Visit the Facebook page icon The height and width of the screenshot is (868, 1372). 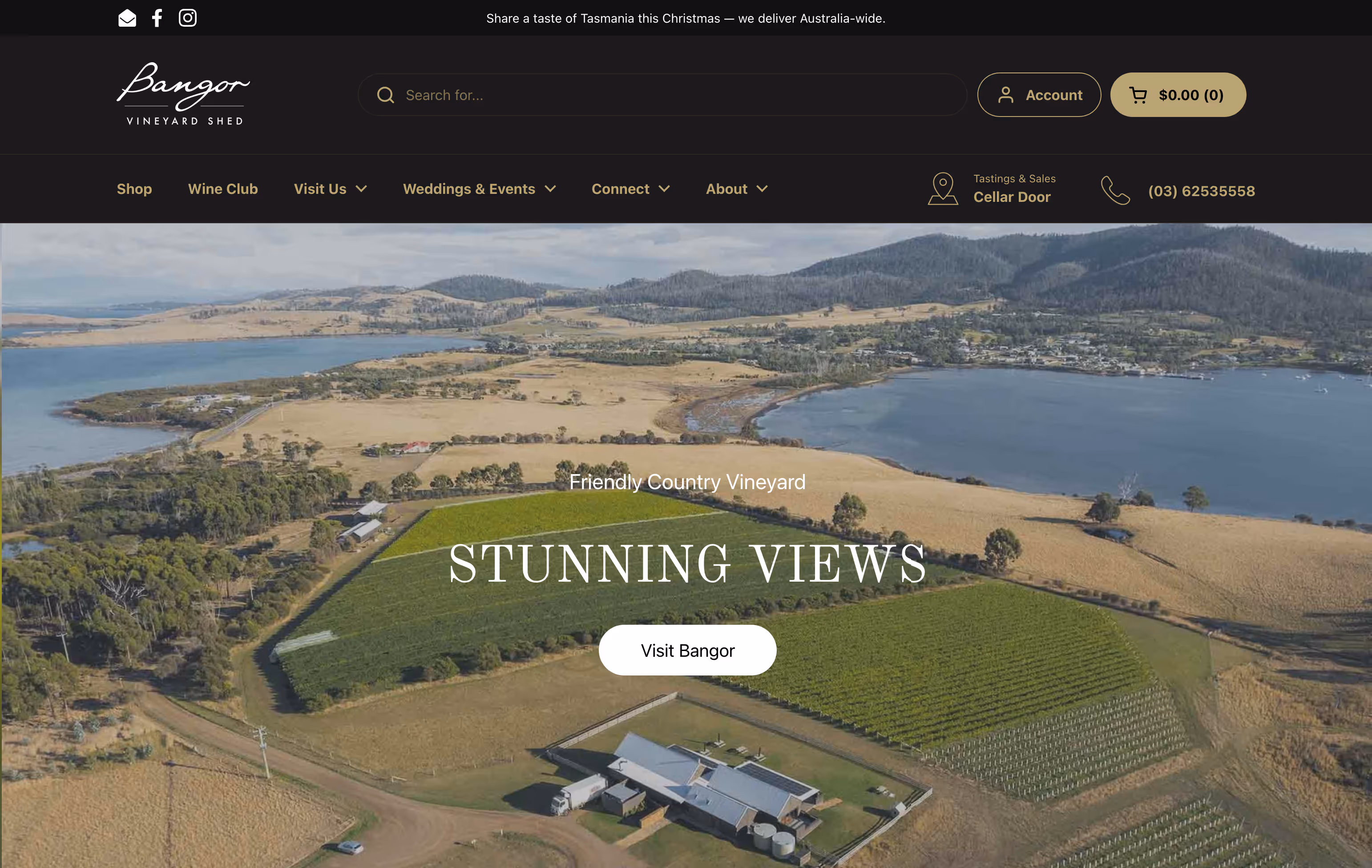click(157, 18)
